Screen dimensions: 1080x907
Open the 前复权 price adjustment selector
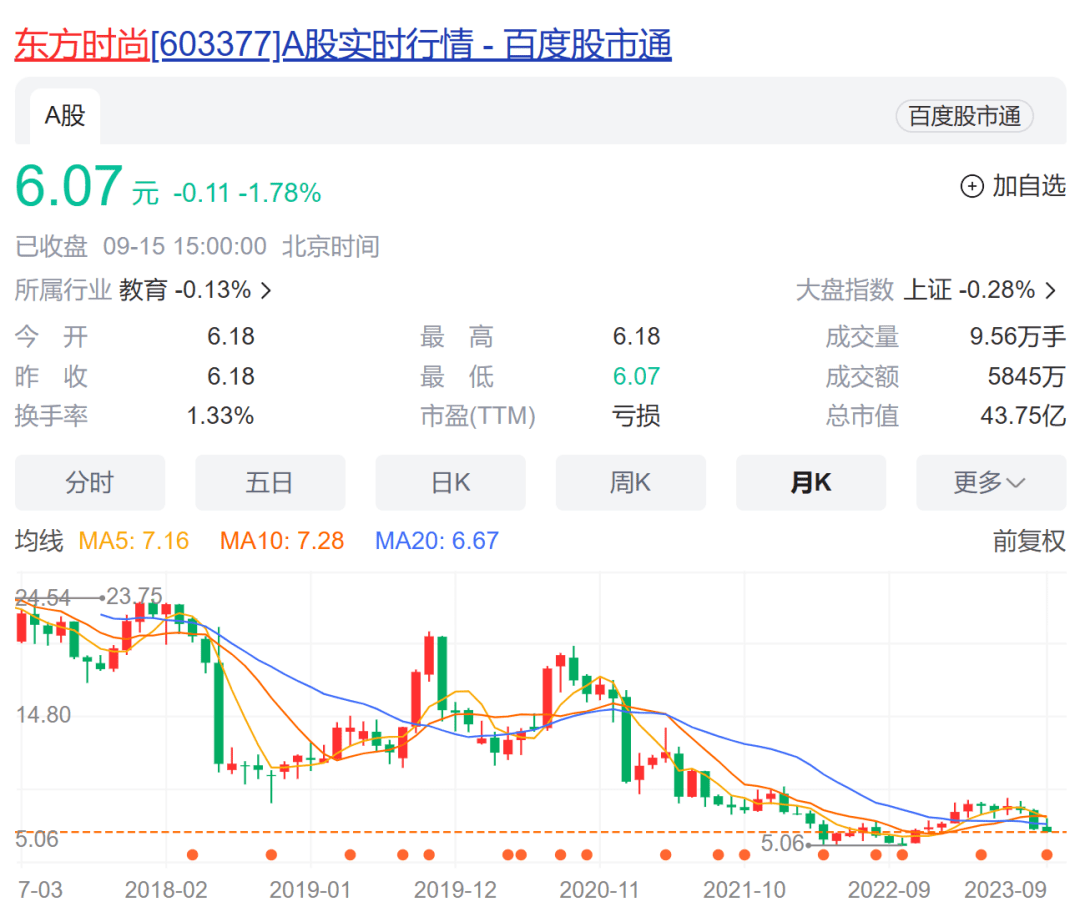coord(1029,541)
